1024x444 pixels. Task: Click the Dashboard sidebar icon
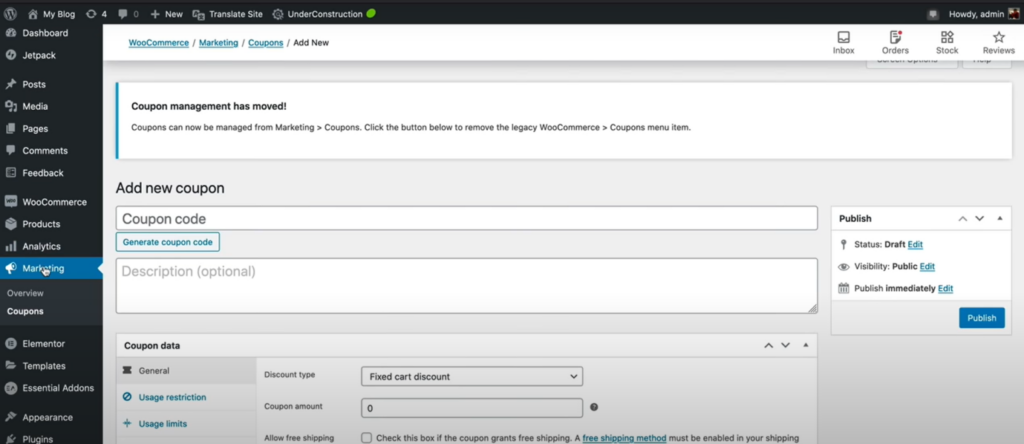10,33
